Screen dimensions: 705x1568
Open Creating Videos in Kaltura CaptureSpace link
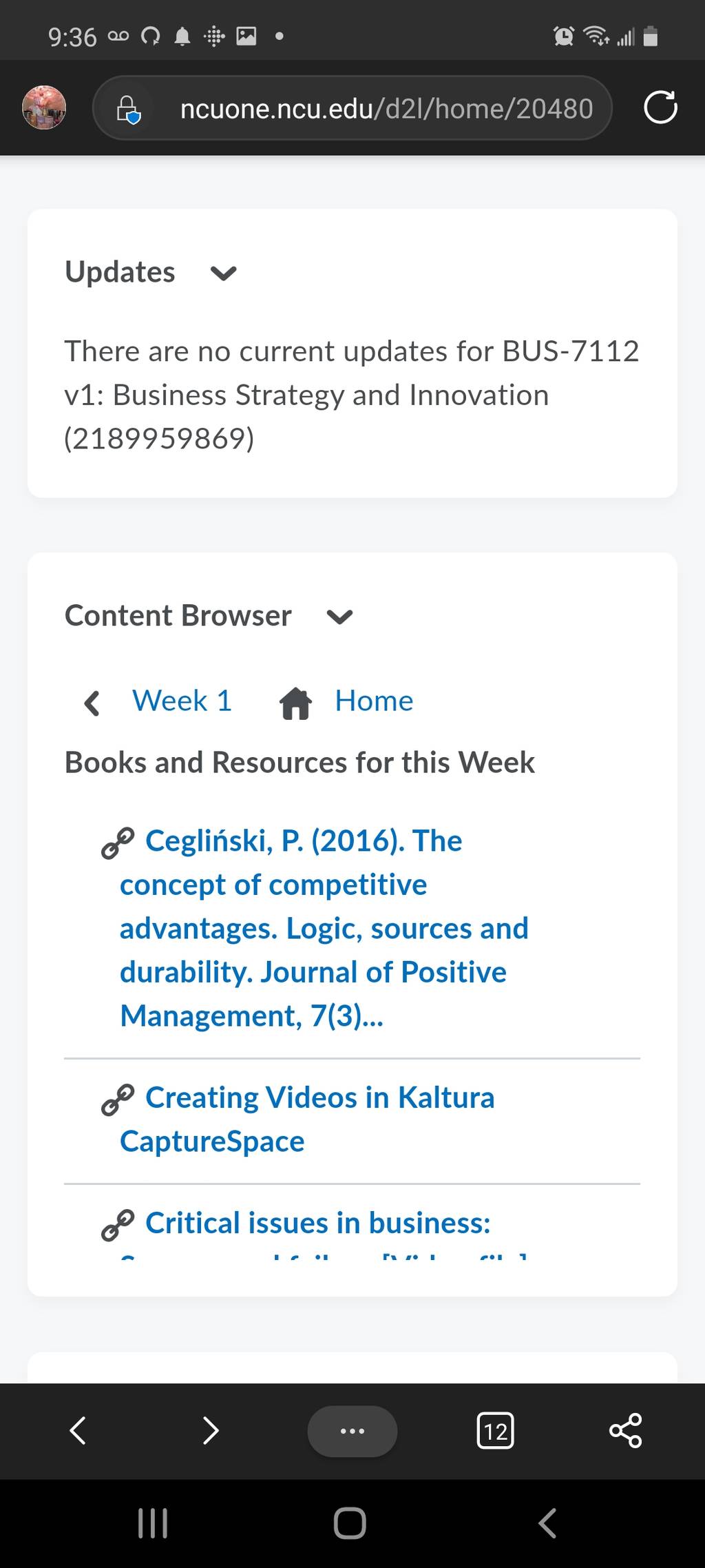coord(306,1119)
